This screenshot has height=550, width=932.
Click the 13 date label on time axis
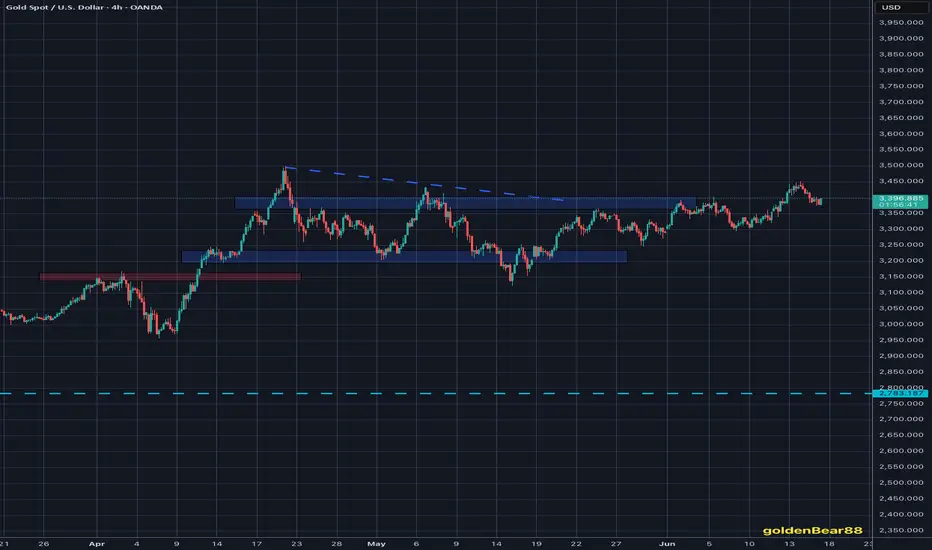pos(789,543)
